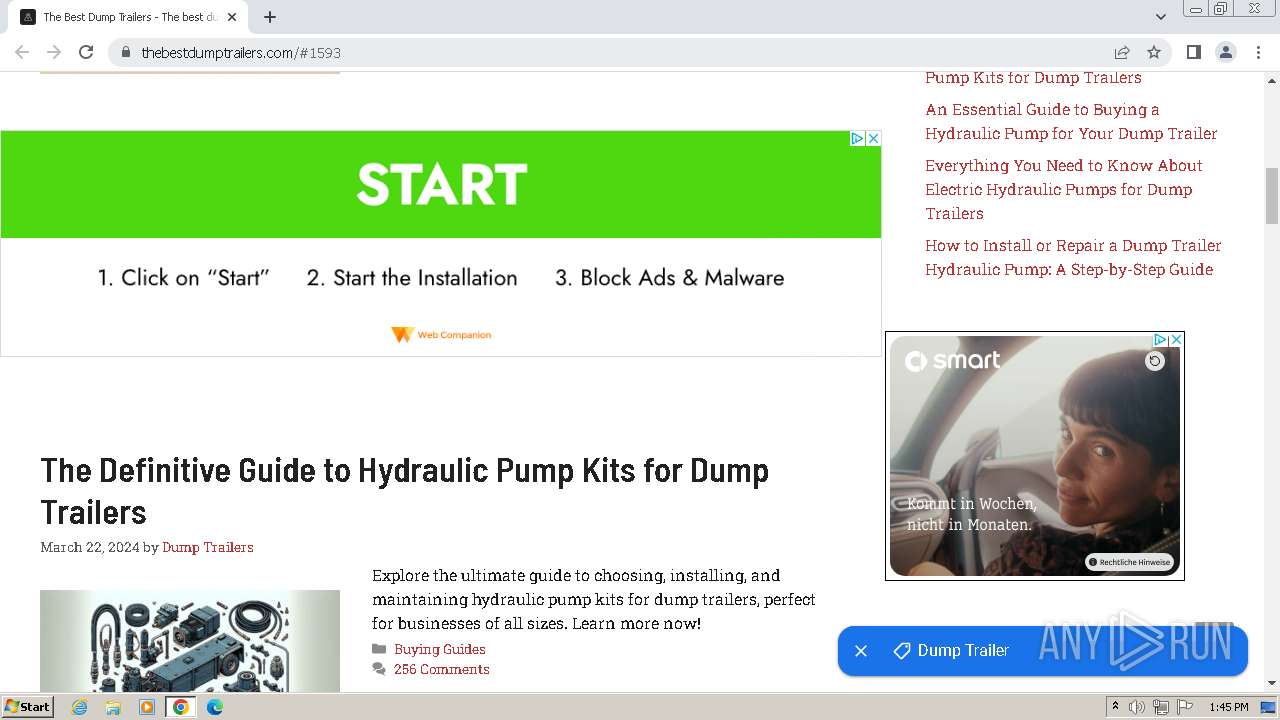Open the Chrome profile menu
The height and width of the screenshot is (720, 1280).
coord(1225,52)
